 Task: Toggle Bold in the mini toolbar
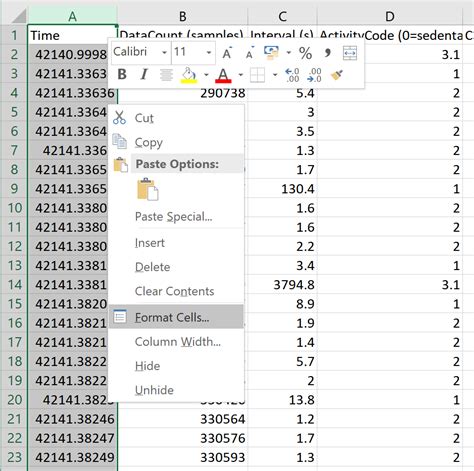point(122,74)
